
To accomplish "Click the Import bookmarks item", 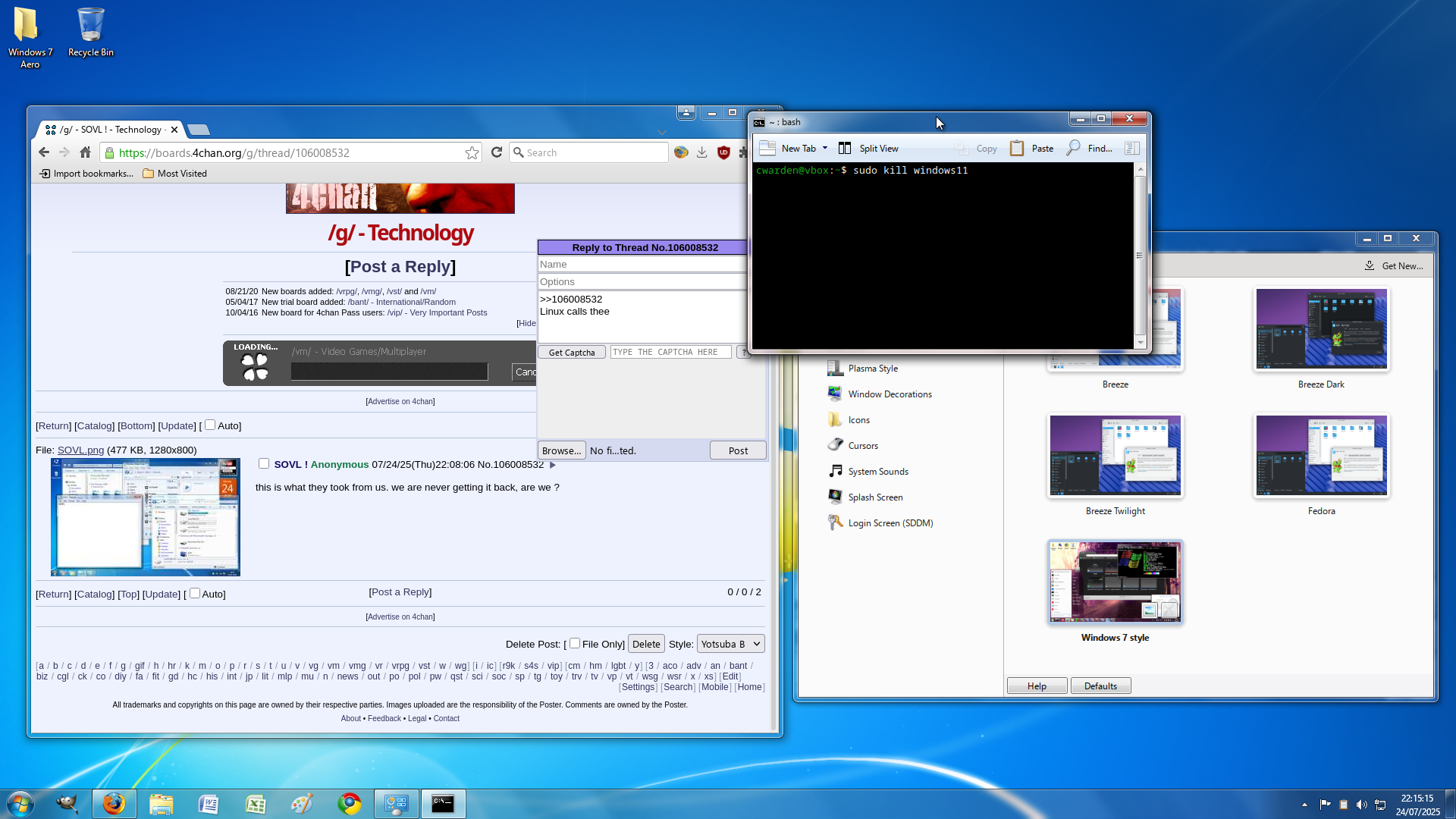I will coord(86,174).
